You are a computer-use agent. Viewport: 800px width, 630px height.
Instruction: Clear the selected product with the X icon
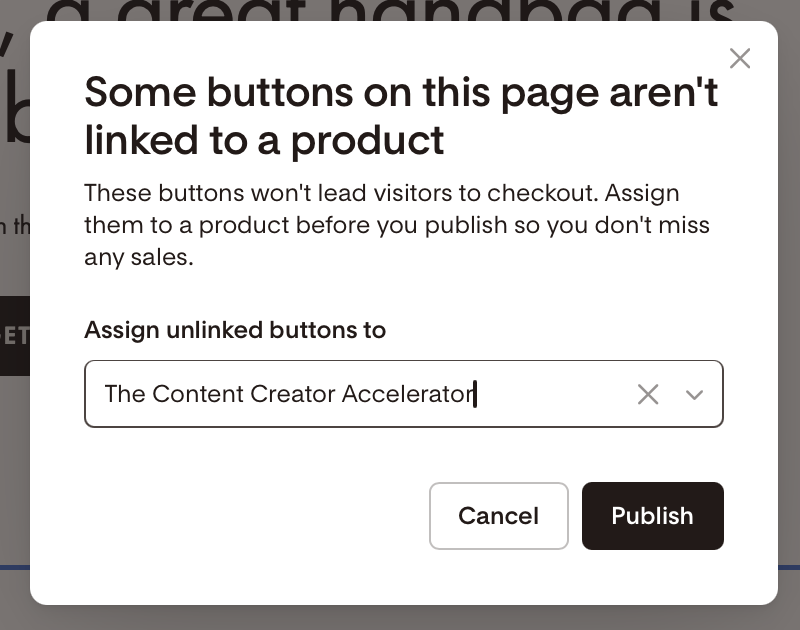click(648, 394)
